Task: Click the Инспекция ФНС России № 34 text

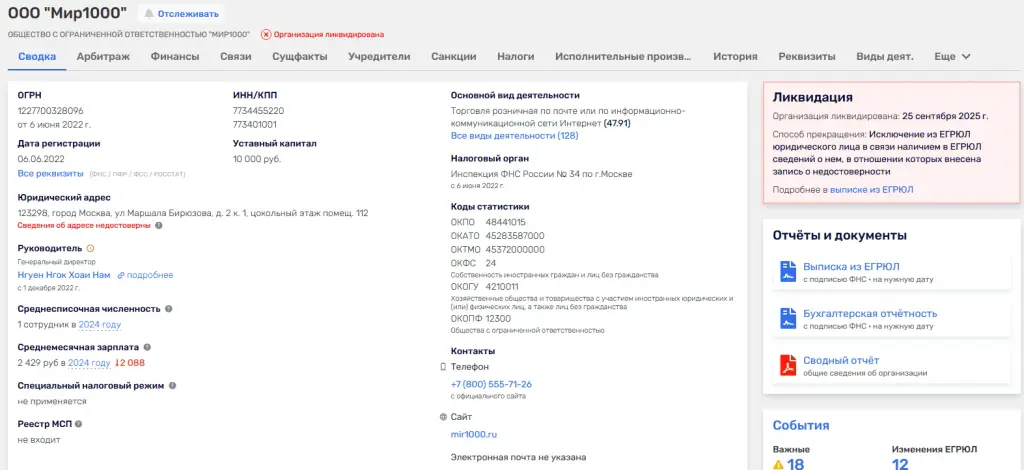Action: (542, 174)
